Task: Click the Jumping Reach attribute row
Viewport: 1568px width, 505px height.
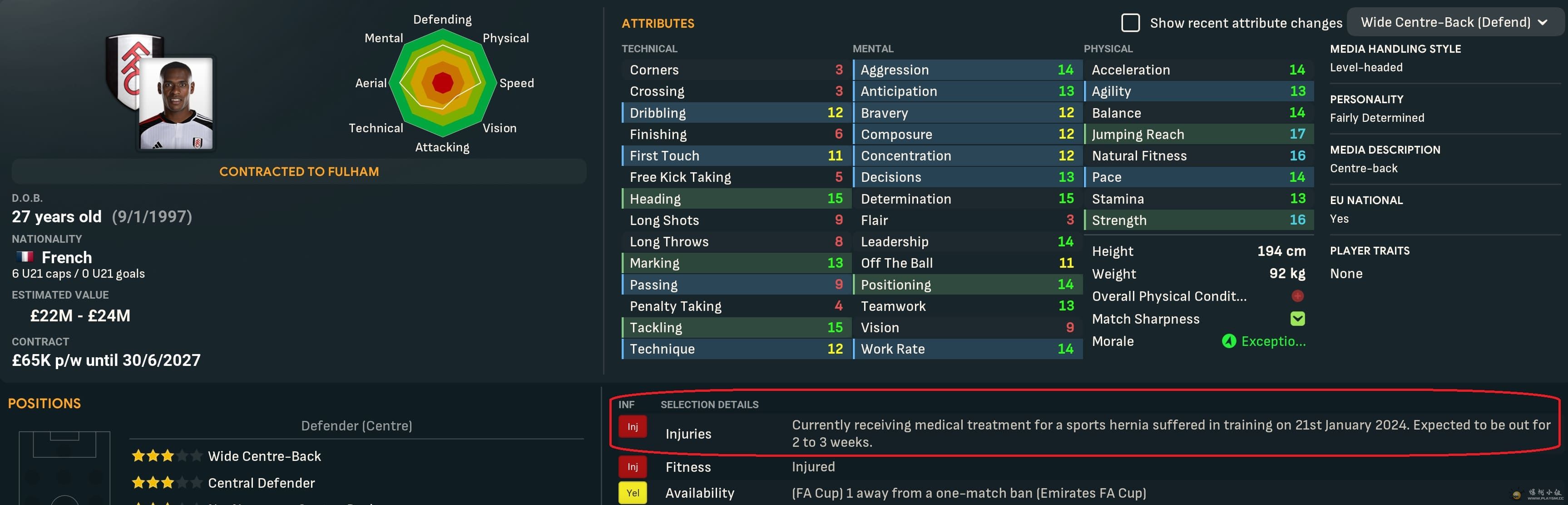Action: tap(1198, 134)
